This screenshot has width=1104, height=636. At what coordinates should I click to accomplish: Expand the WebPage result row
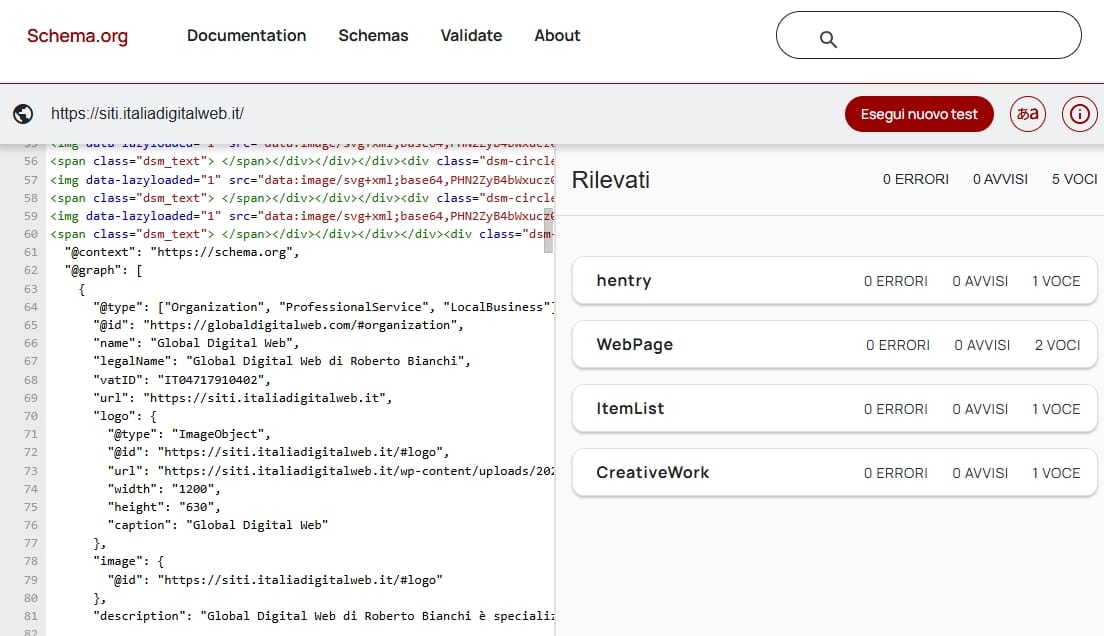tap(835, 345)
